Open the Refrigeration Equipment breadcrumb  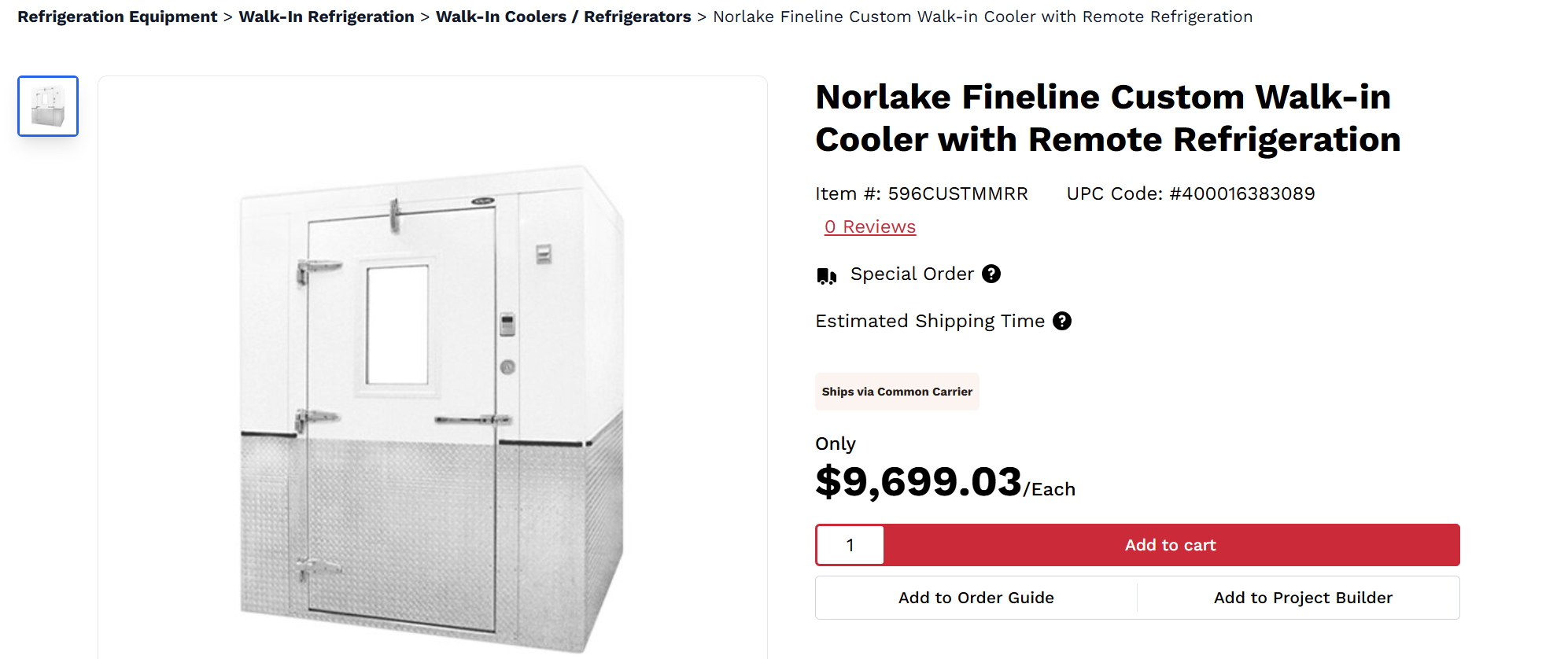click(117, 17)
